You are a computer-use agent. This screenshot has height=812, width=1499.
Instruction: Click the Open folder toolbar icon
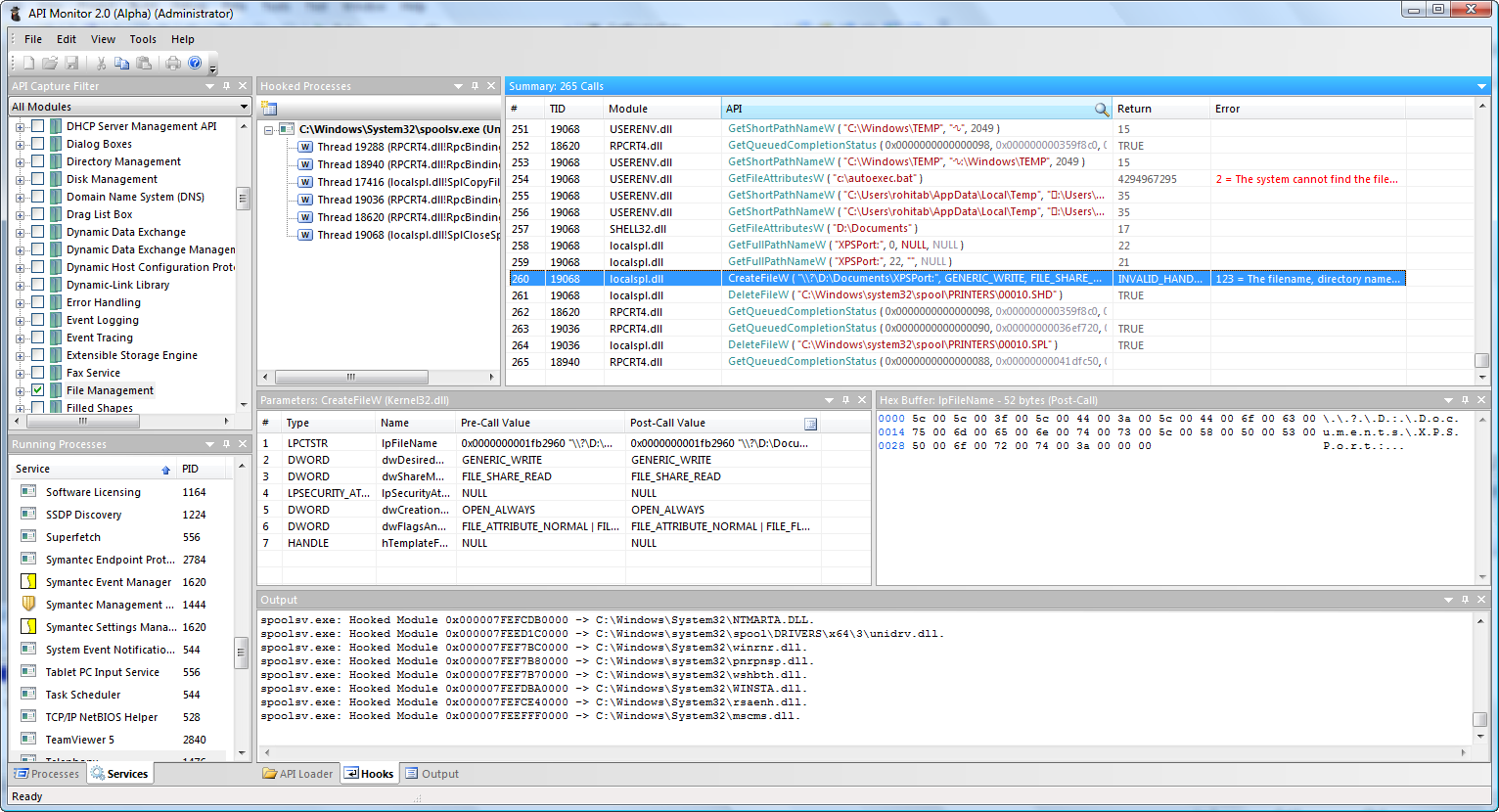click(x=50, y=63)
